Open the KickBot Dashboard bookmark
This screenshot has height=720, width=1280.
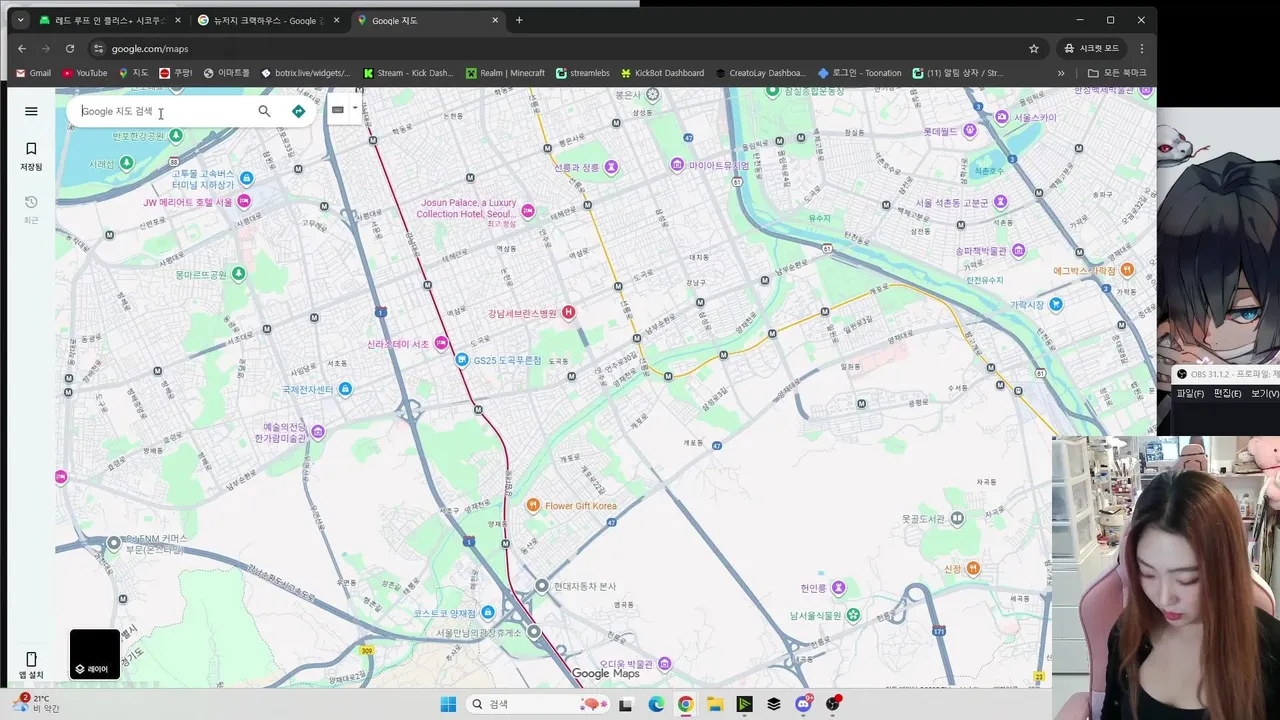pyautogui.click(x=662, y=73)
